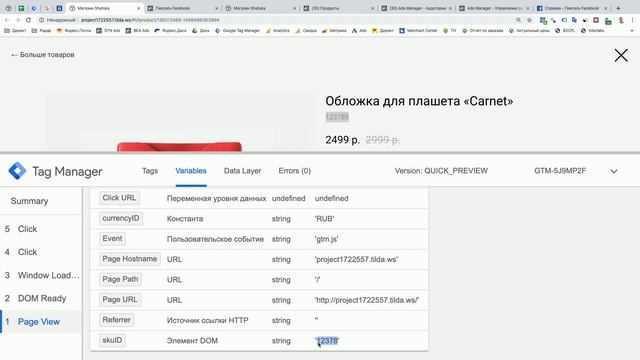Click the 2499 р. price
The image size is (640, 360).
(342, 140)
